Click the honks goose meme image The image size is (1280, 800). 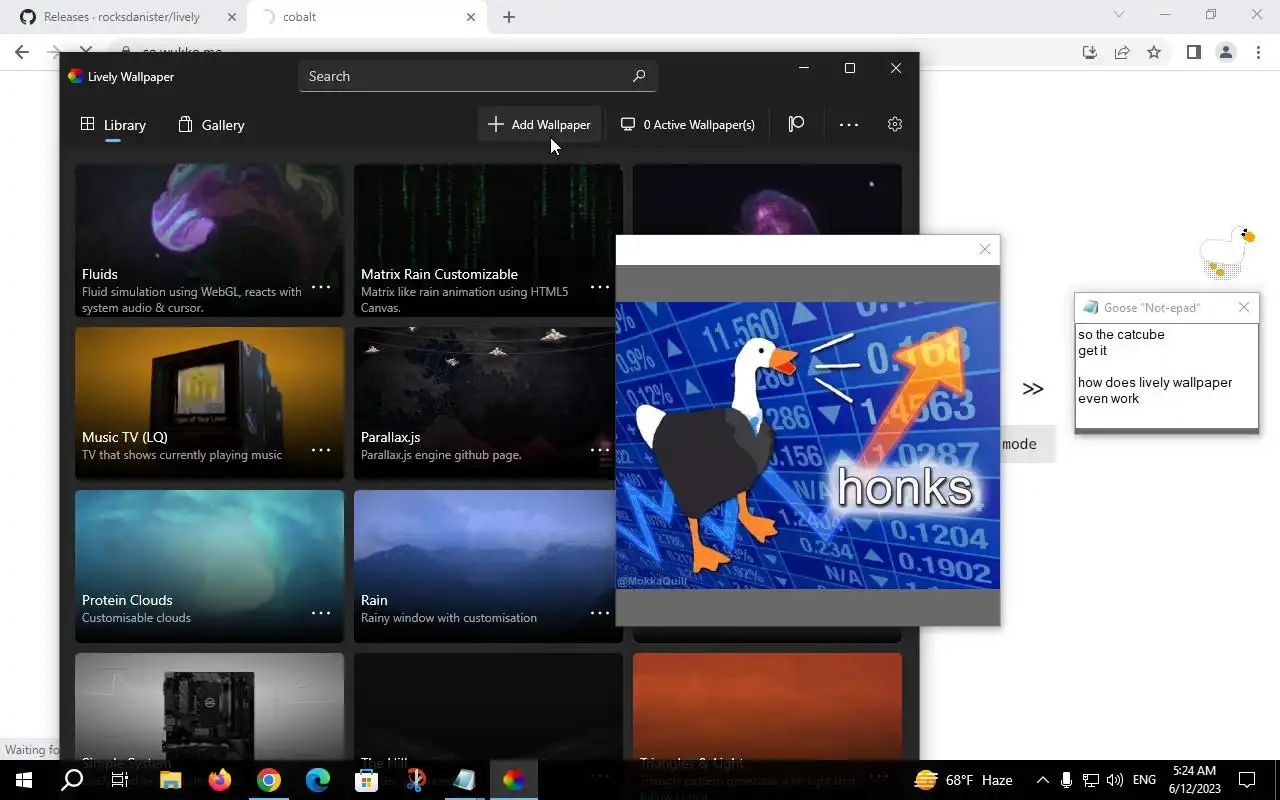pos(808,445)
